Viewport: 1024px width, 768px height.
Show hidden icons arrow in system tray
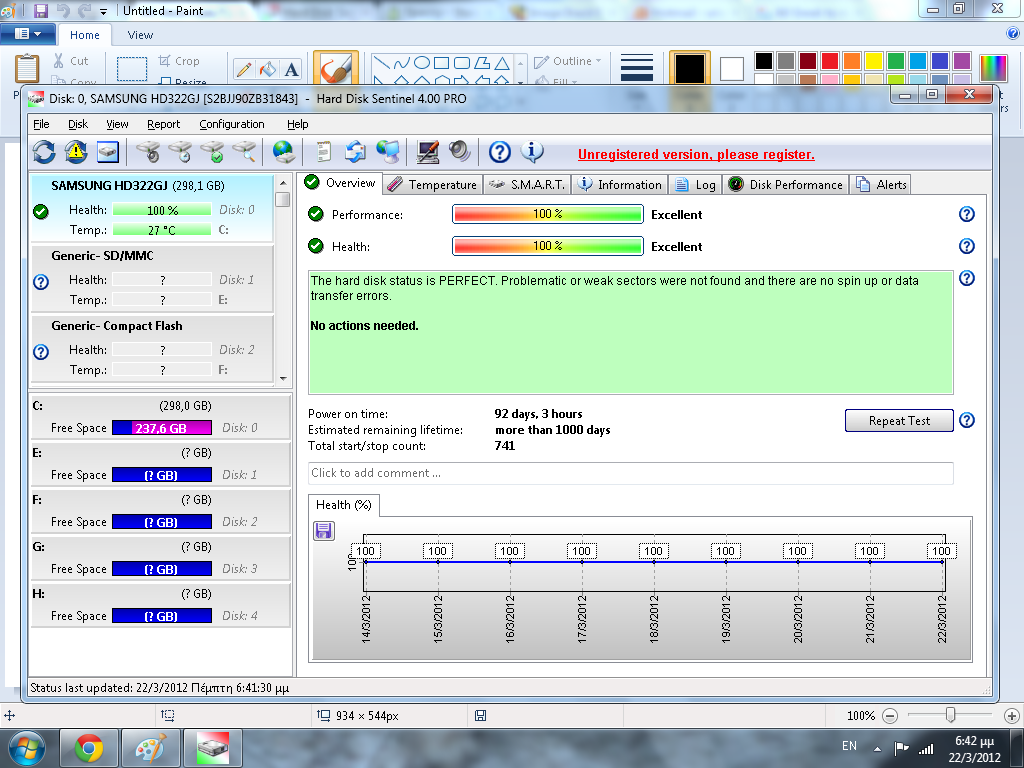pyautogui.click(x=877, y=749)
